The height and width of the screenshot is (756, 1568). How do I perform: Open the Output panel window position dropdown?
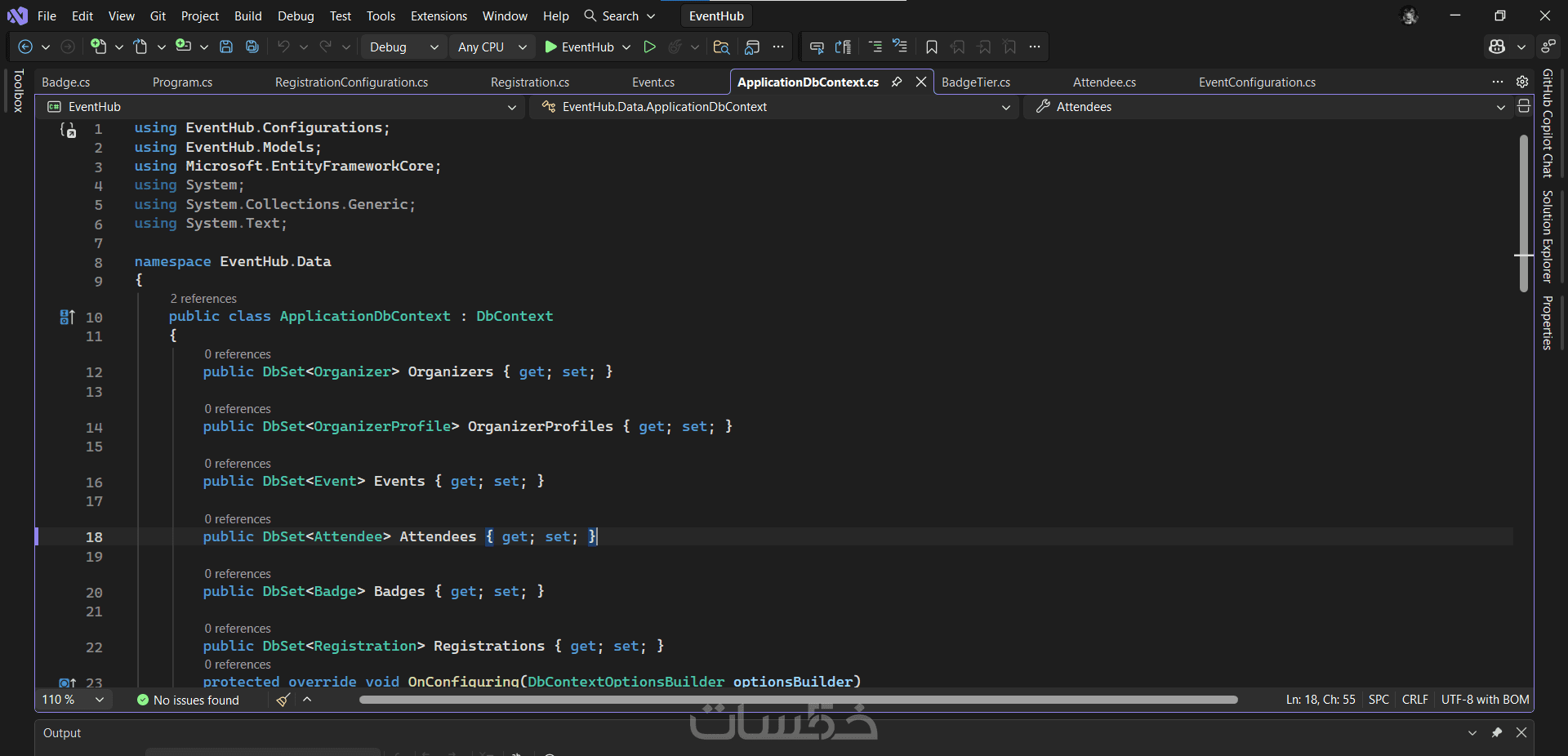click(x=1472, y=732)
